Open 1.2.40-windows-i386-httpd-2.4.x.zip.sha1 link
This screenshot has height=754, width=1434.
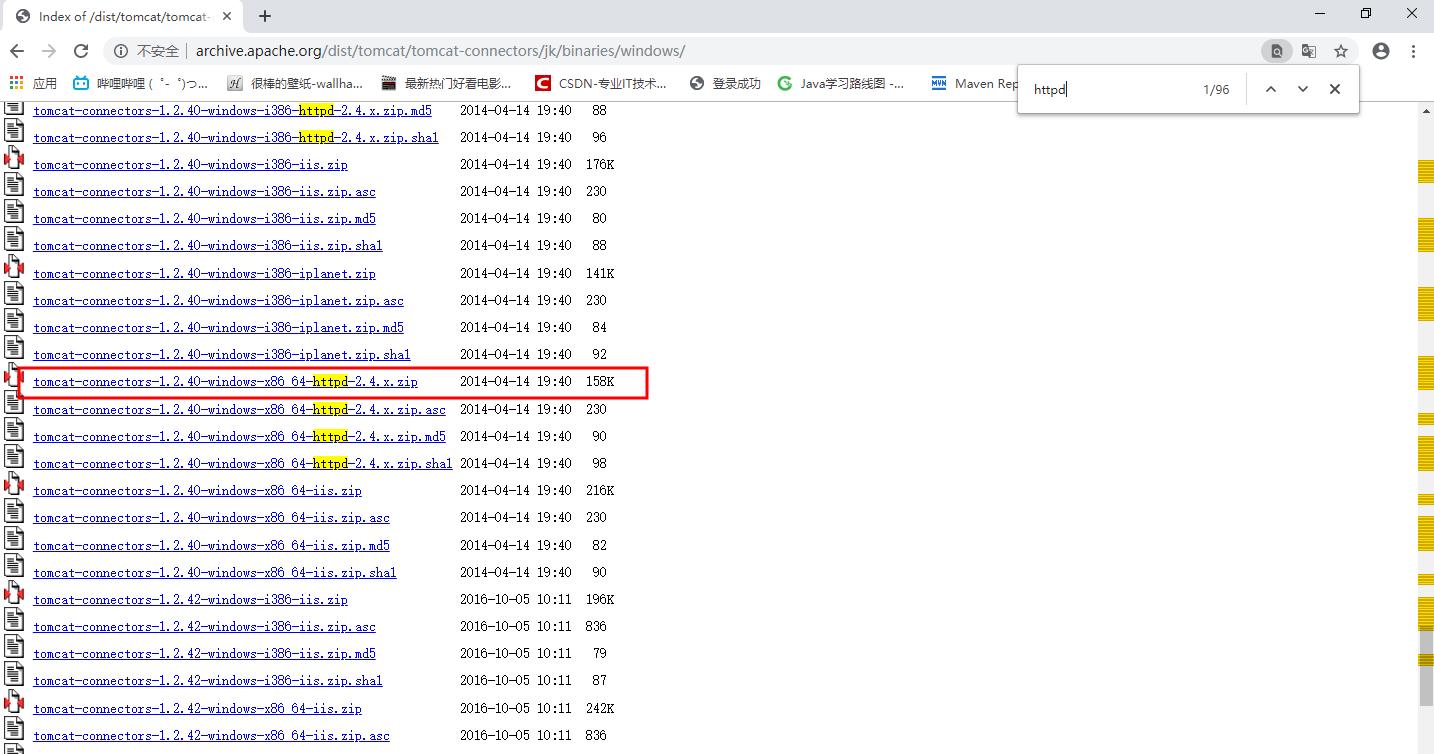click(x=236, y=137)
